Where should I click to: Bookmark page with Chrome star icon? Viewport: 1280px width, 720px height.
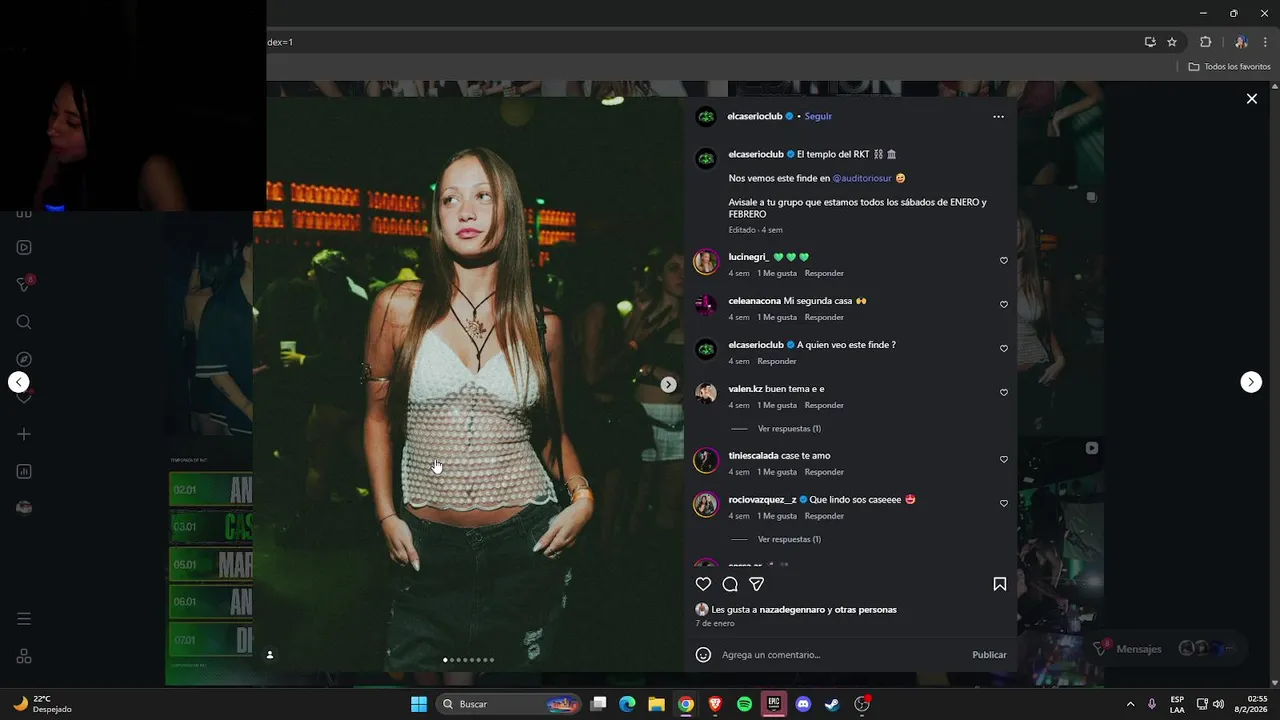(1172, 42)
